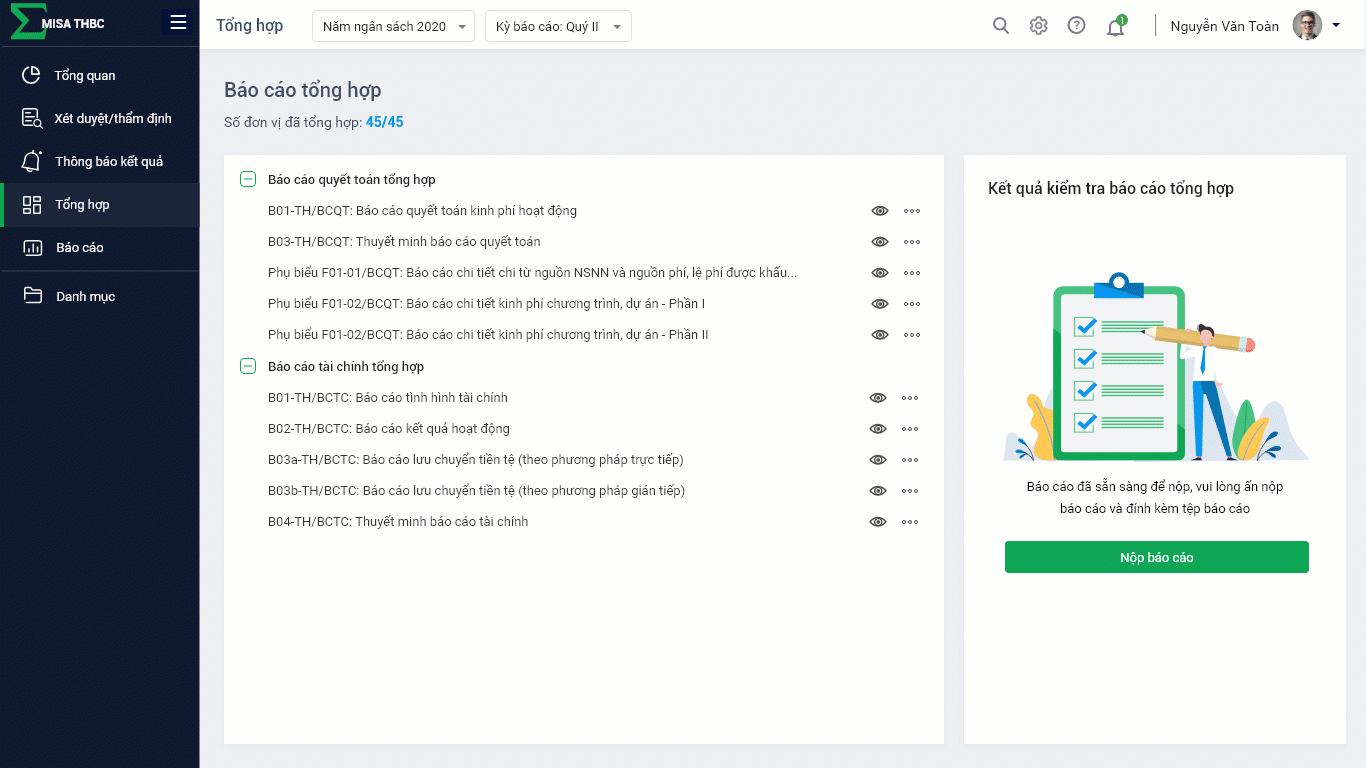Open more options for B03-TH/BCQT report
Image resolution: width=1366 pixels, height=768 pixels.
pos(911,242)
